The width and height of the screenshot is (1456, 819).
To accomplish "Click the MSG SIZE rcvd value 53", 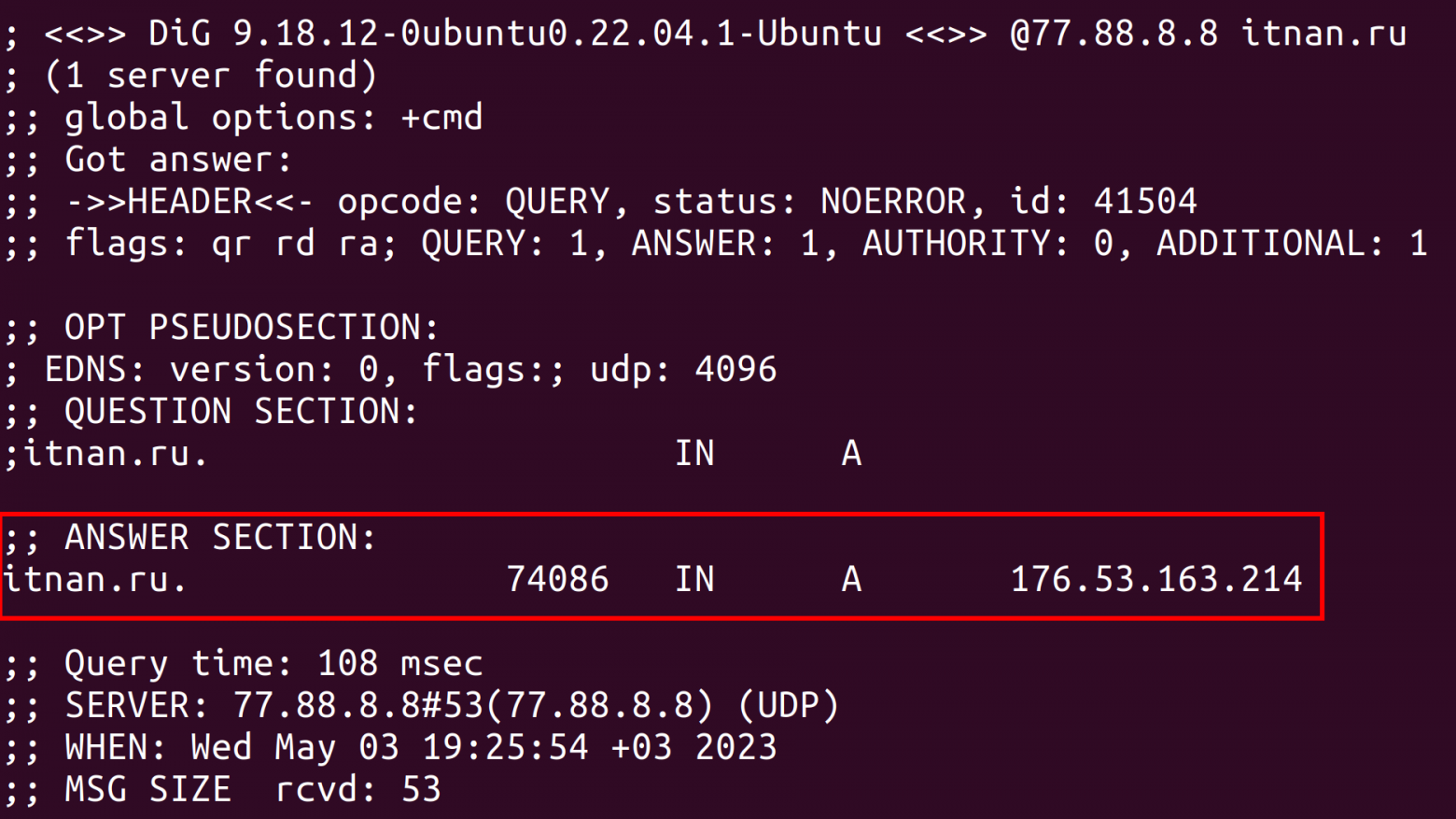I will 421,790.
